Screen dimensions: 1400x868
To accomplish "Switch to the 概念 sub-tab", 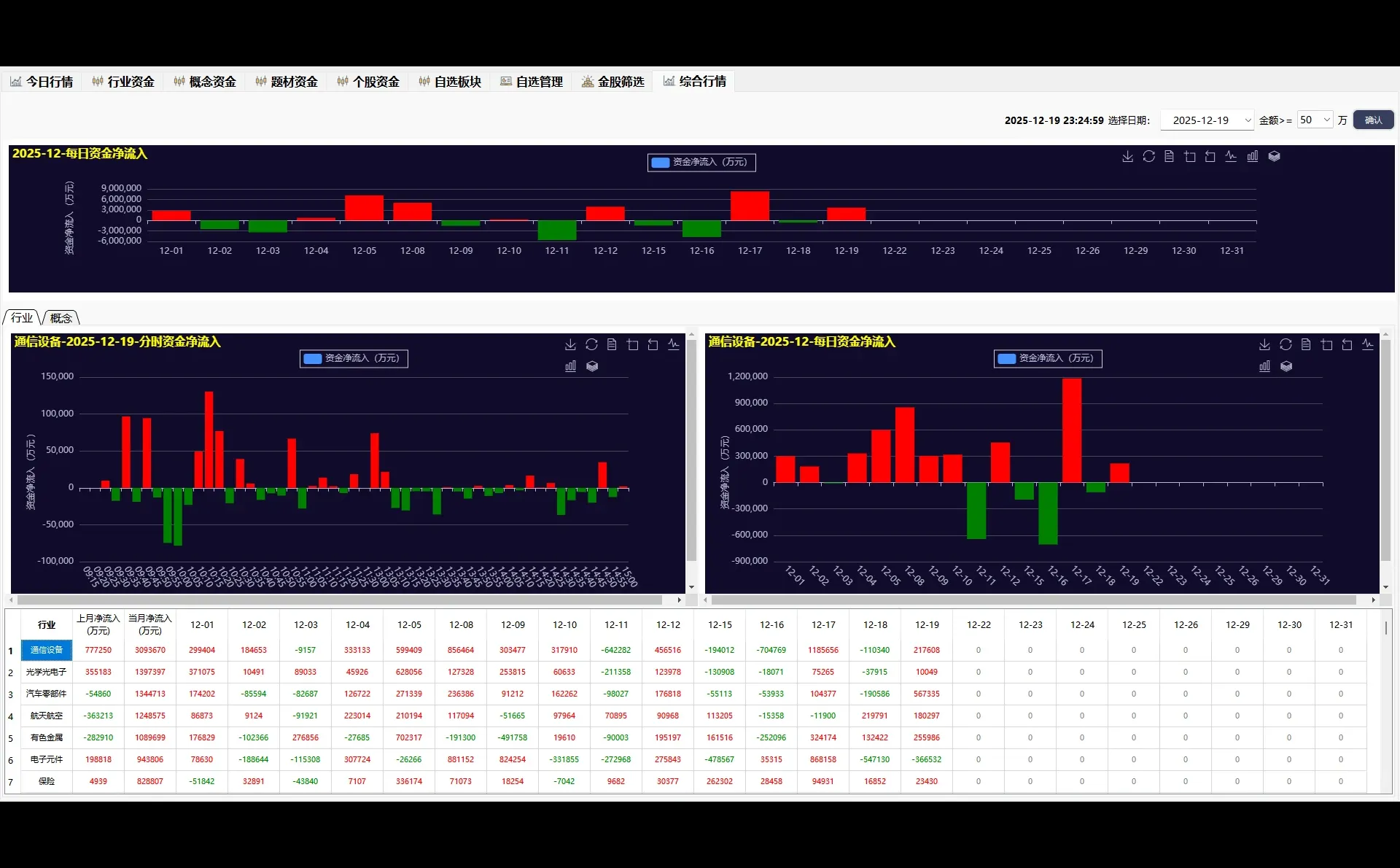I will point(61,318).
